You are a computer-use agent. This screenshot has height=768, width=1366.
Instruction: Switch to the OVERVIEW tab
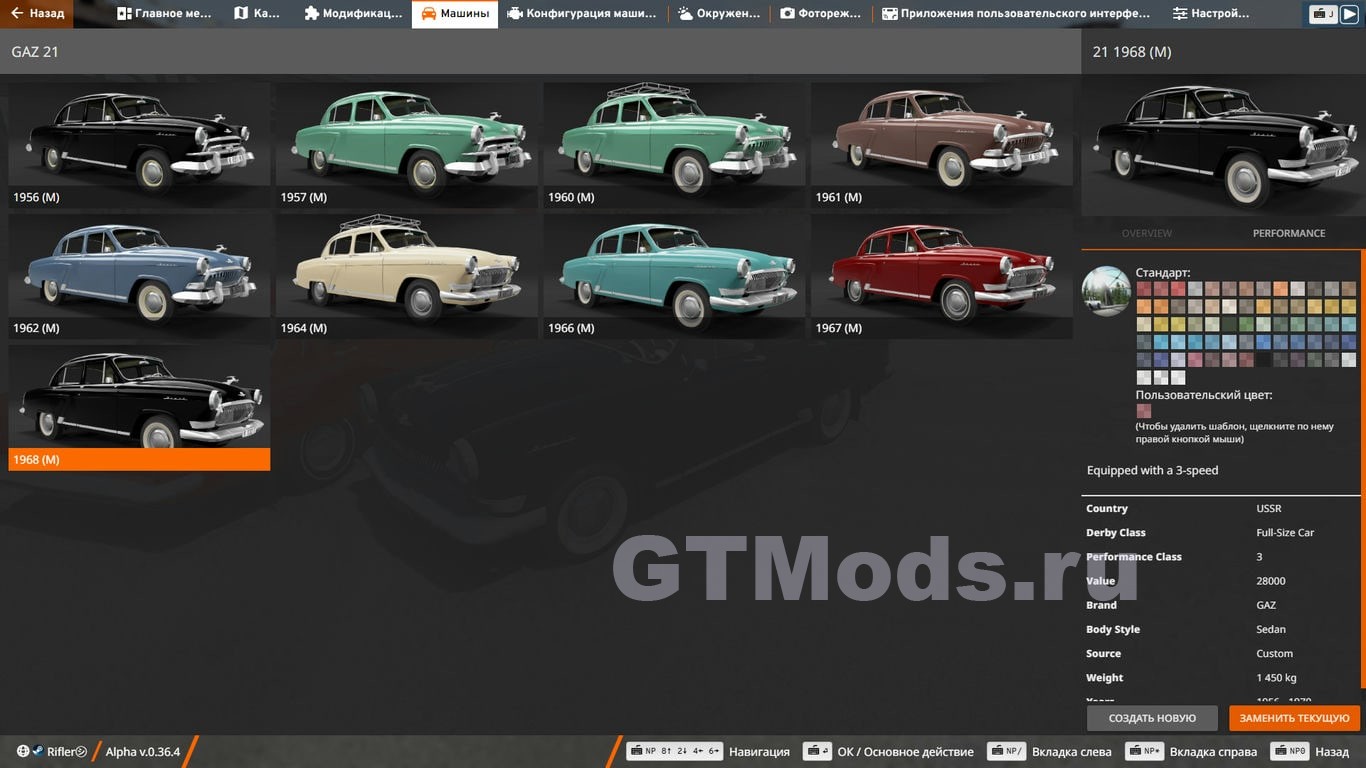tap(1147, 233)
